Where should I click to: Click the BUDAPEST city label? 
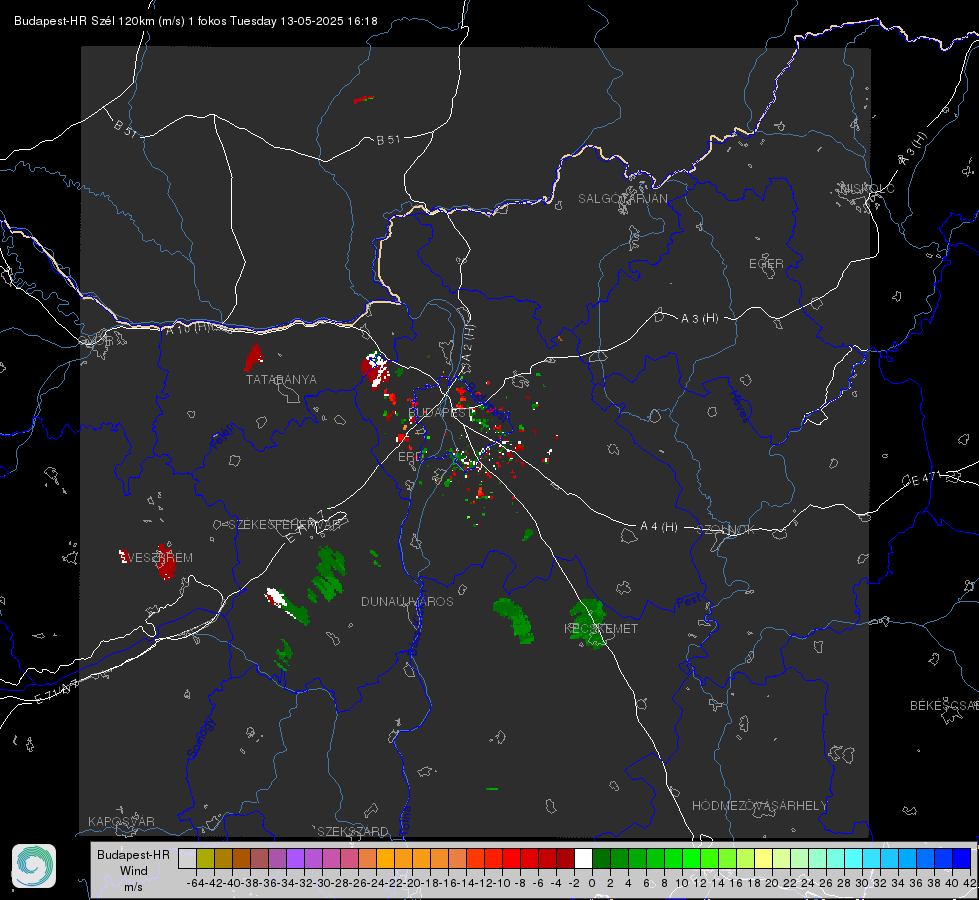click(x=441, y=412)
